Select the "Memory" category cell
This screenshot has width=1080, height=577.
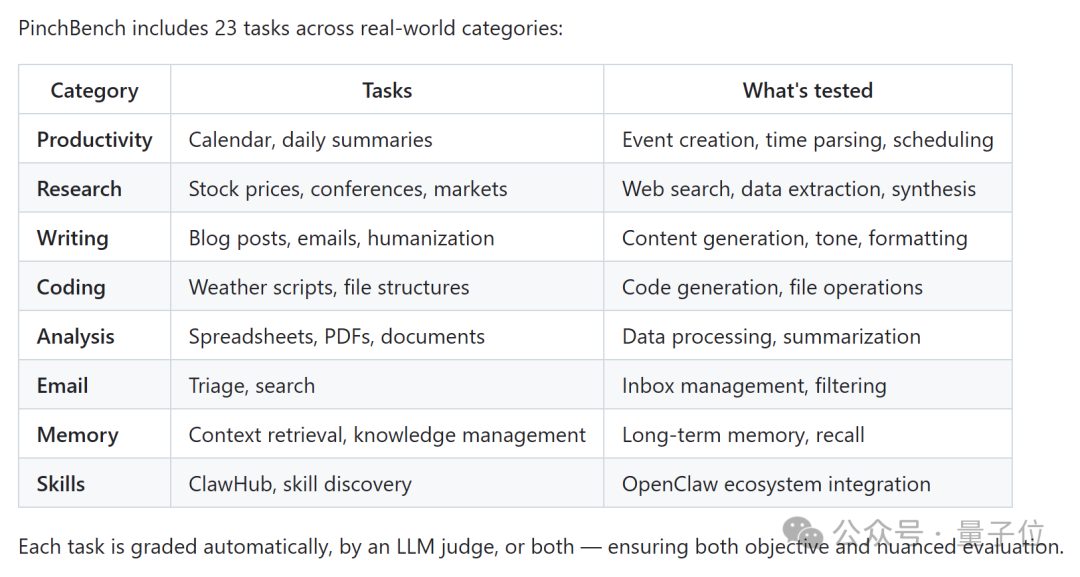(x=77, y=435)
